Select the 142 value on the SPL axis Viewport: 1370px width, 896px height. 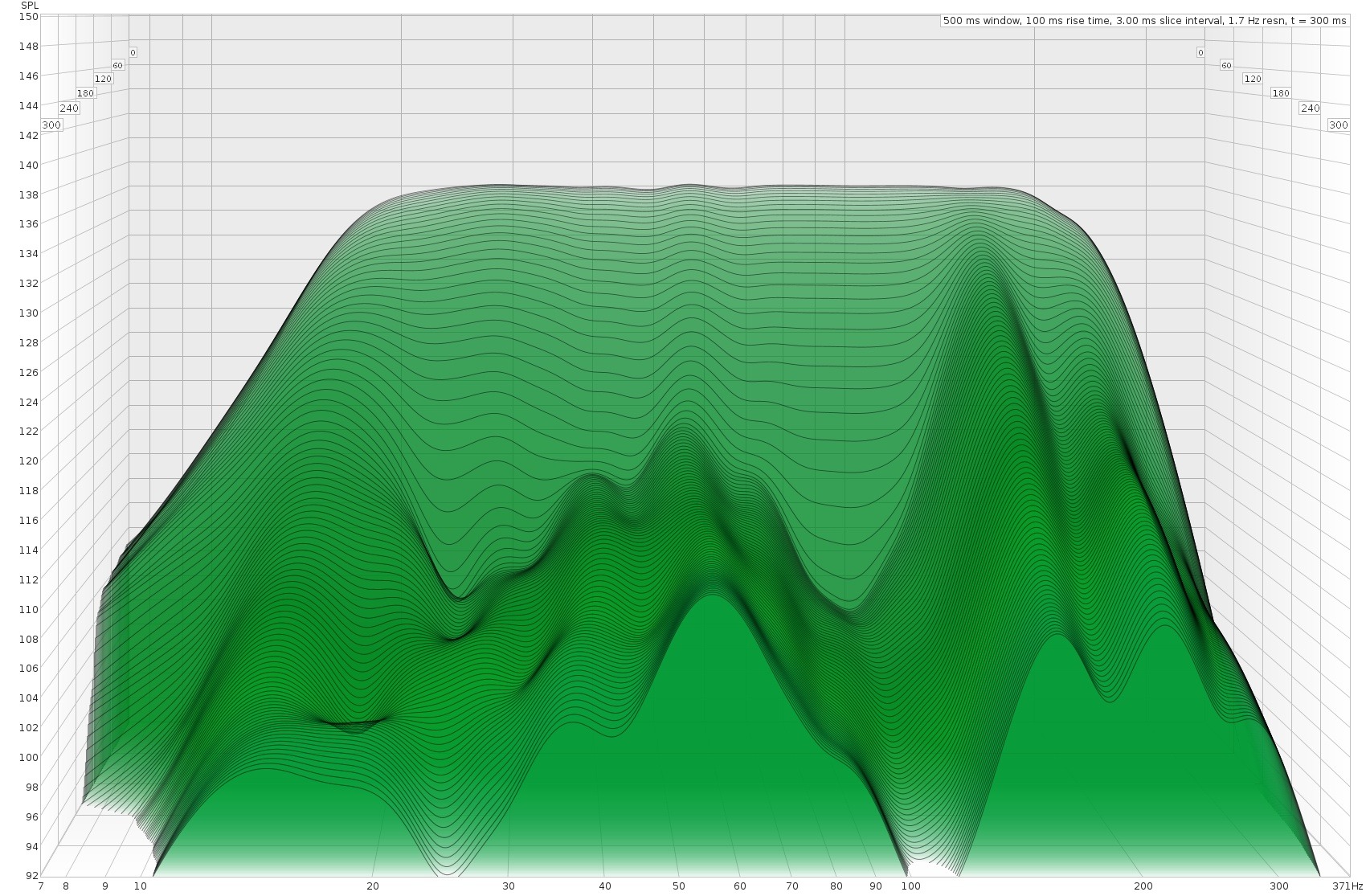pyautogui.click(x=29, y=135)
